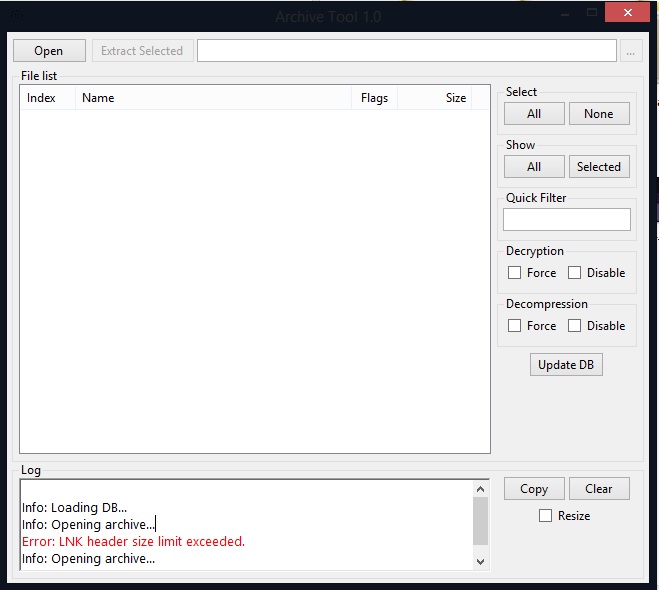Image resolution: width=659 pixels, height=590 pixels.
Task: Enable Force checkbox under Decryption
Action: [515, 273]
